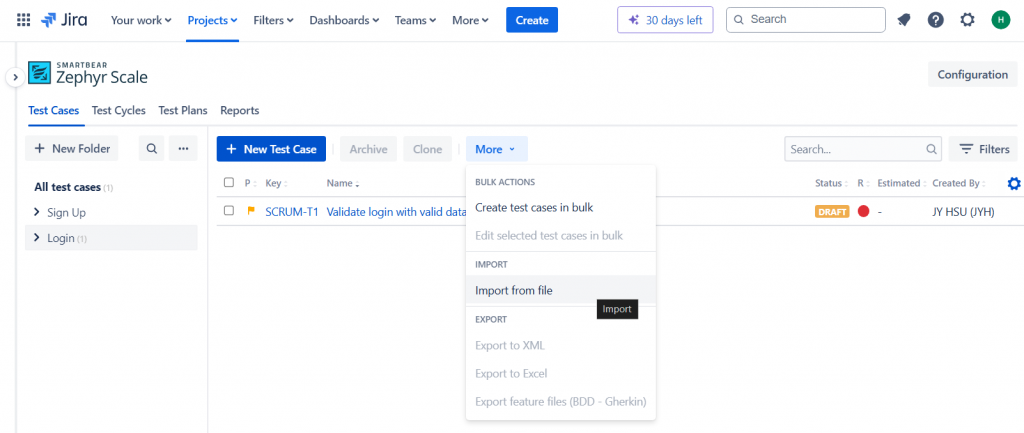Focus the test case Search... field
Viewport: 1024px width, 433px height.
863,149
